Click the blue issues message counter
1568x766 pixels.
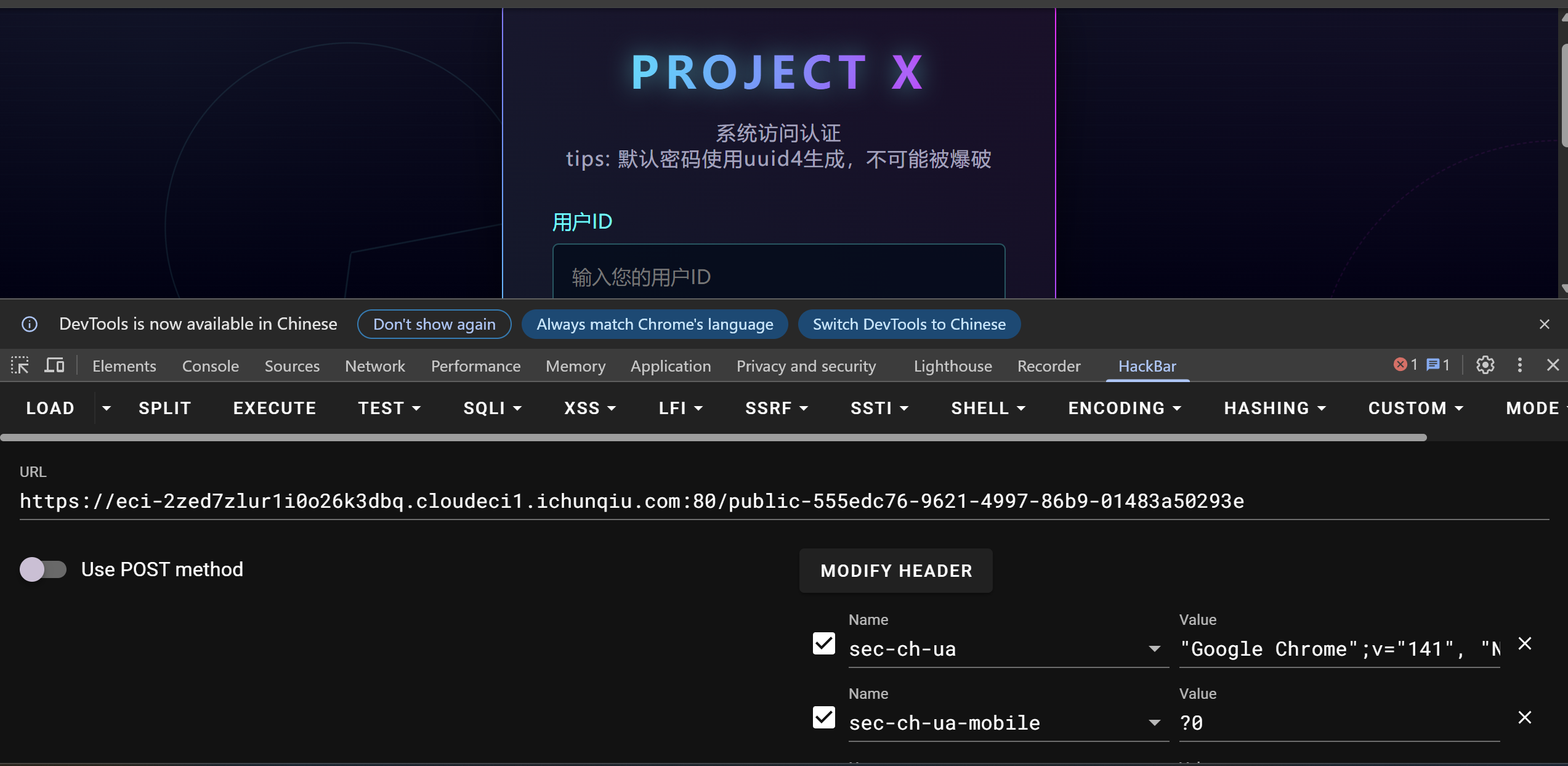[1437, 365]
